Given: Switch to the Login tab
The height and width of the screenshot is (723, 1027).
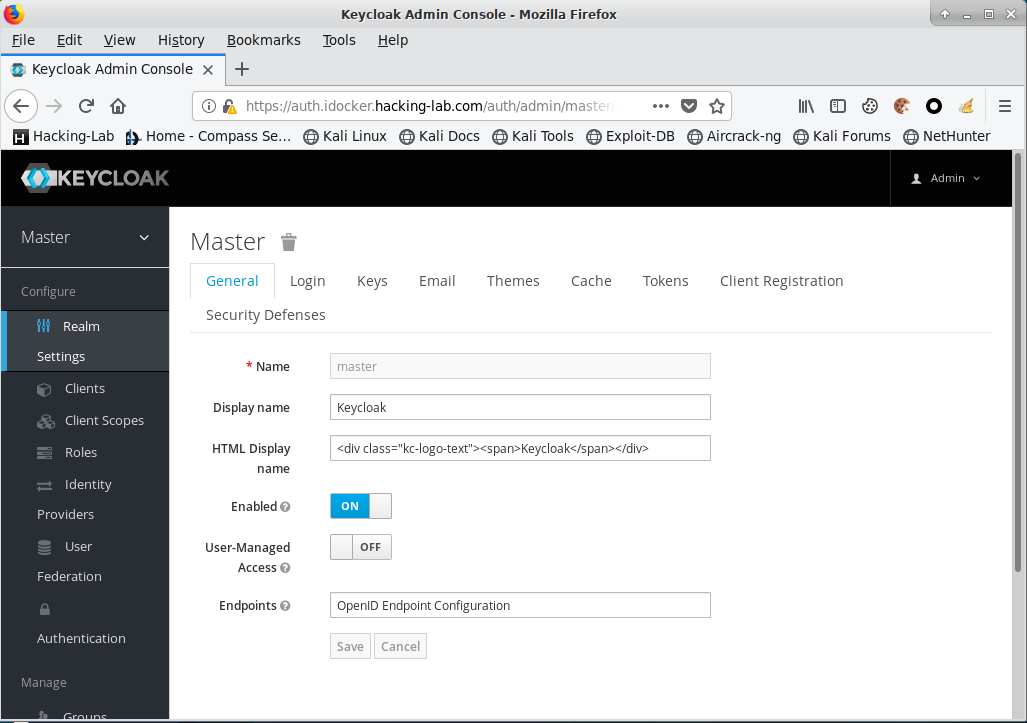Looking at the screenshot, I should click(307, 281).
